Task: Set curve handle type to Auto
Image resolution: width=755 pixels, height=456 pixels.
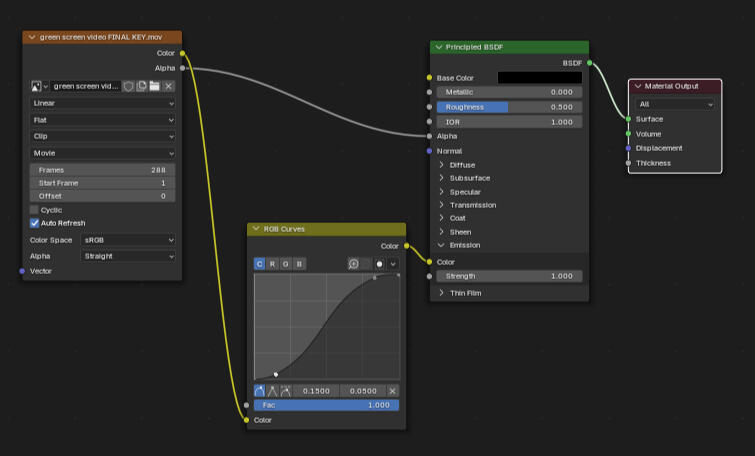Action: [x=260, y=391]
